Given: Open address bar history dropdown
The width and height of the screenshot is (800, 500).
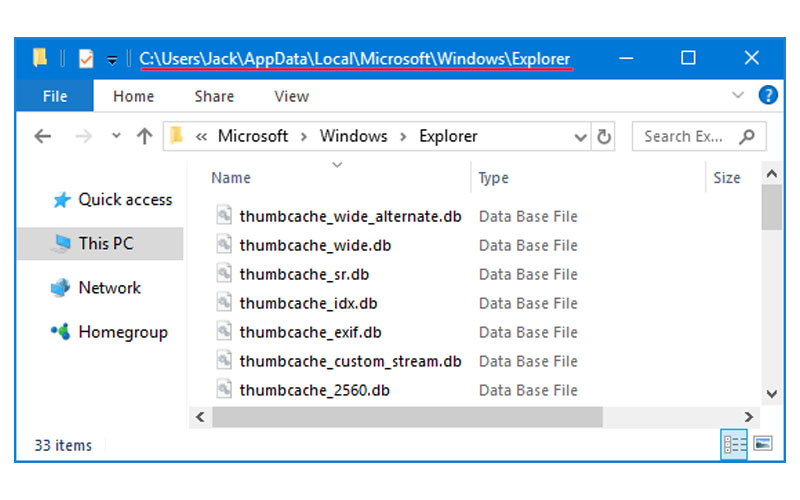Looking at the screenshot, I should click(580, 137).
